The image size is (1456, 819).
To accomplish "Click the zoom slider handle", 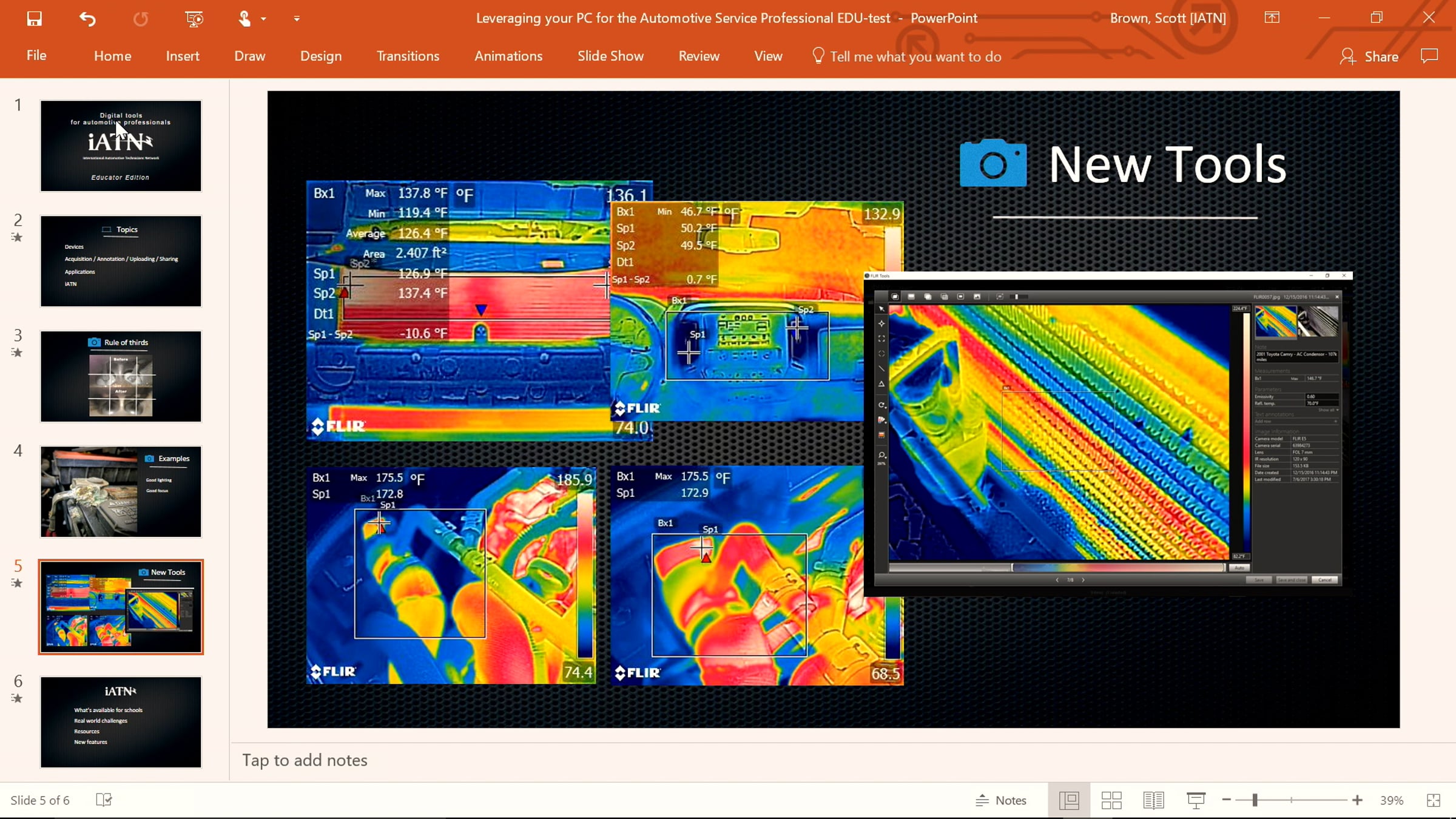I will click(1255, 800).
